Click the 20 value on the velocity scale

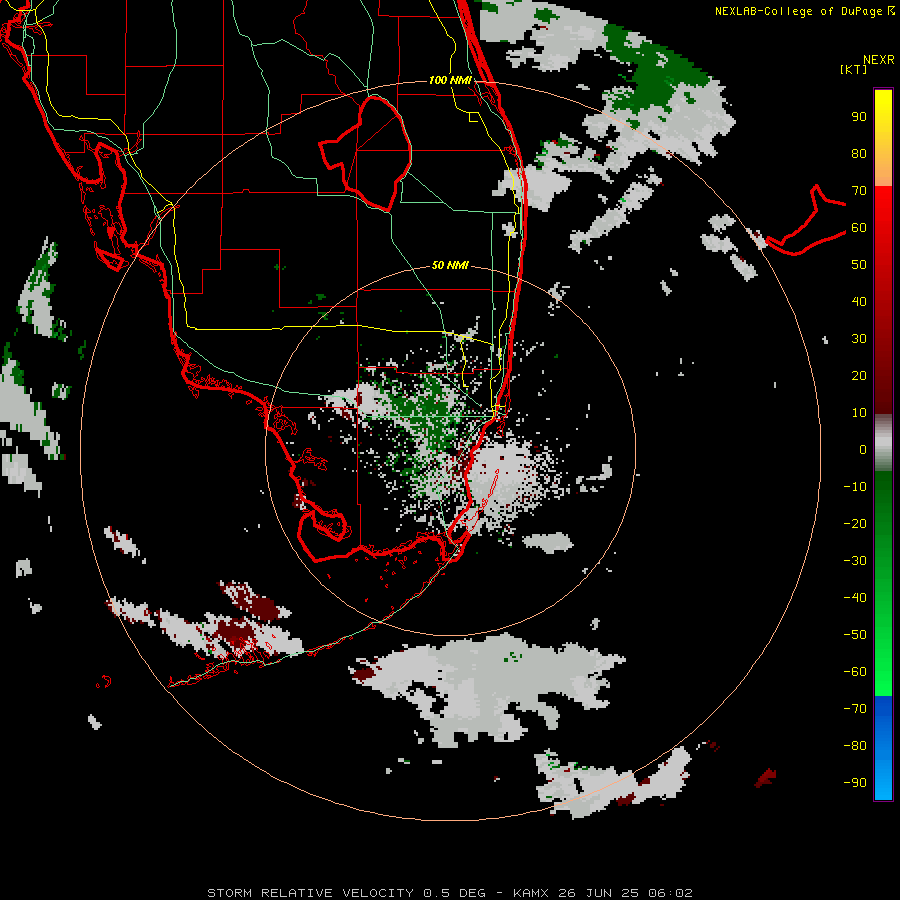859,376
